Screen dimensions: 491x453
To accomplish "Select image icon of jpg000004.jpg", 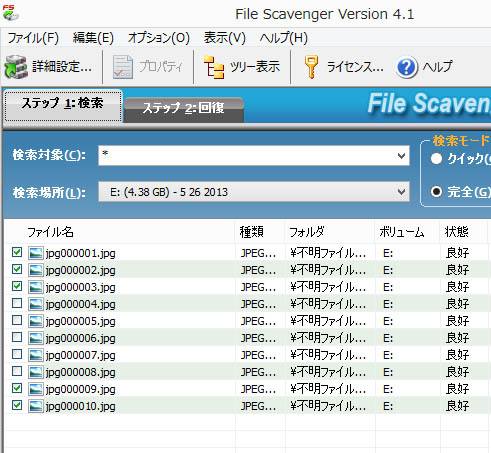I will [x=35, y=304].
